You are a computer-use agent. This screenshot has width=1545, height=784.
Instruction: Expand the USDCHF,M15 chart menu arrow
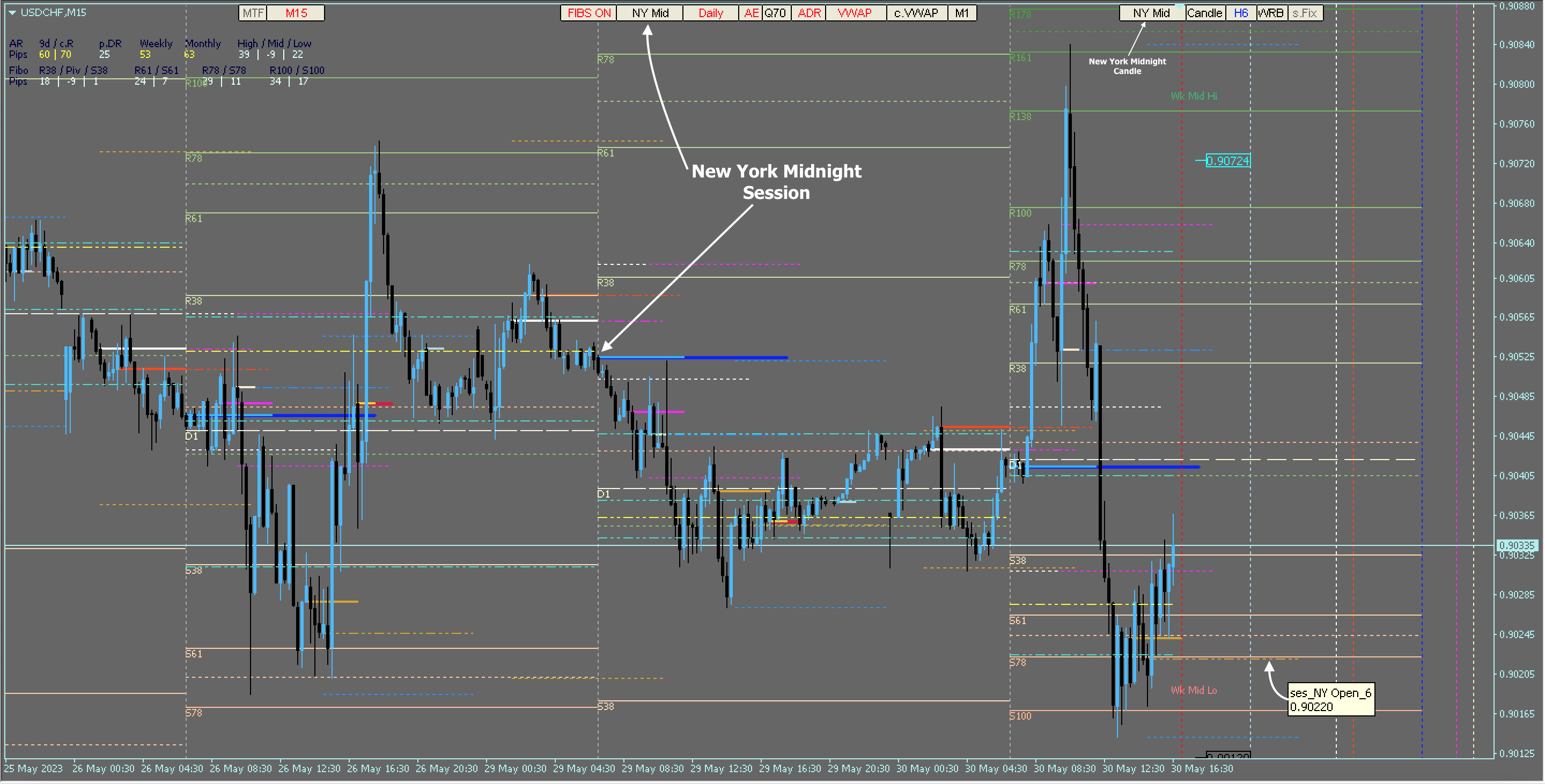(x=12, y=12)
